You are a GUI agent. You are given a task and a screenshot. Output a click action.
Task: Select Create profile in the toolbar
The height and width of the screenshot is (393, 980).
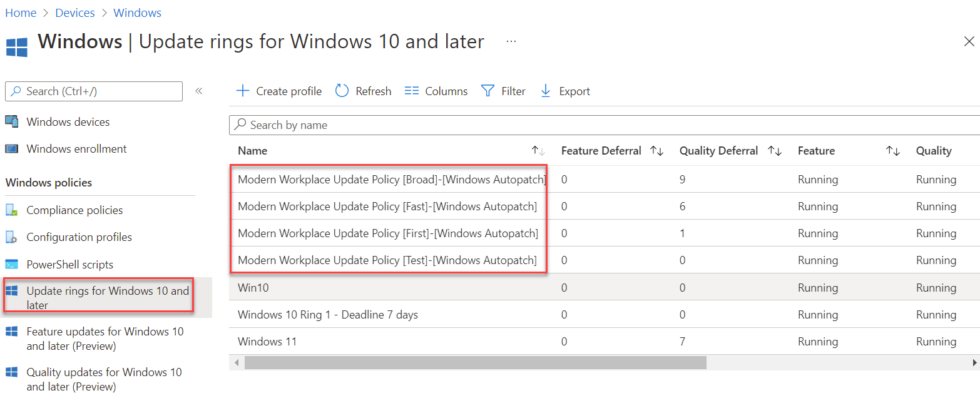coord(289,91)
